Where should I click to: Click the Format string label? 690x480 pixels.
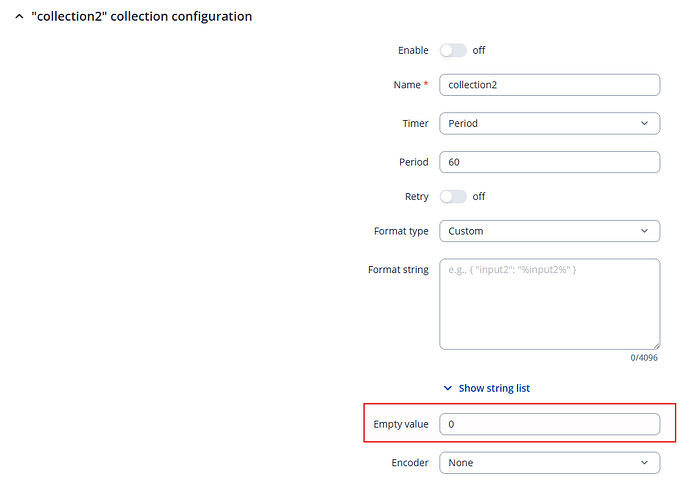(x=398, y=270)
